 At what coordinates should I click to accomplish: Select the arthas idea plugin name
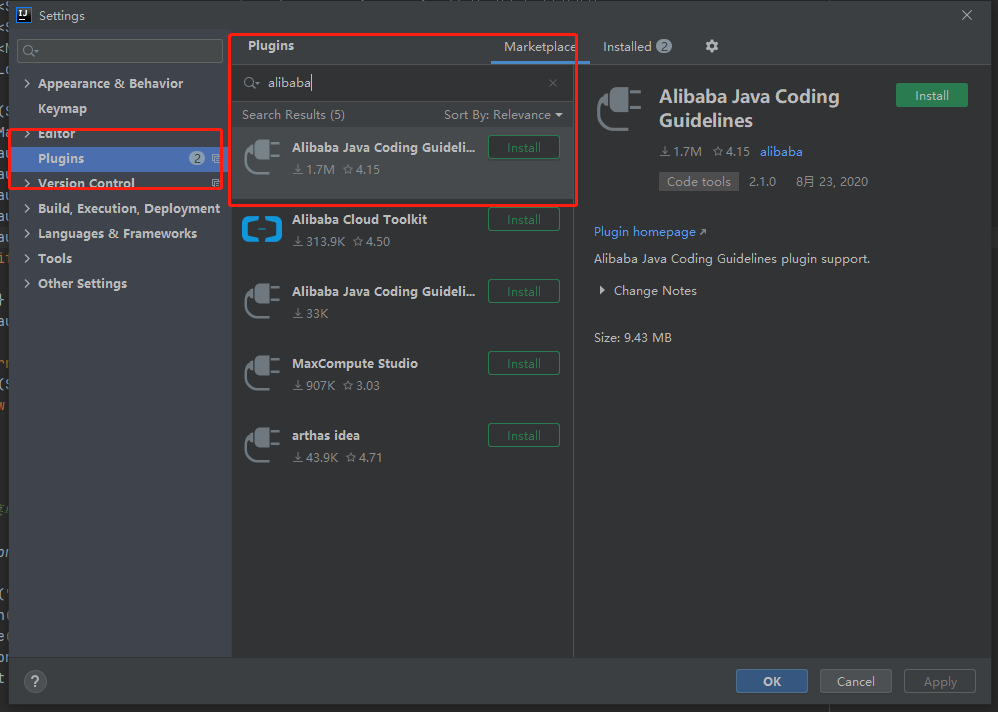tap(326, 435)
